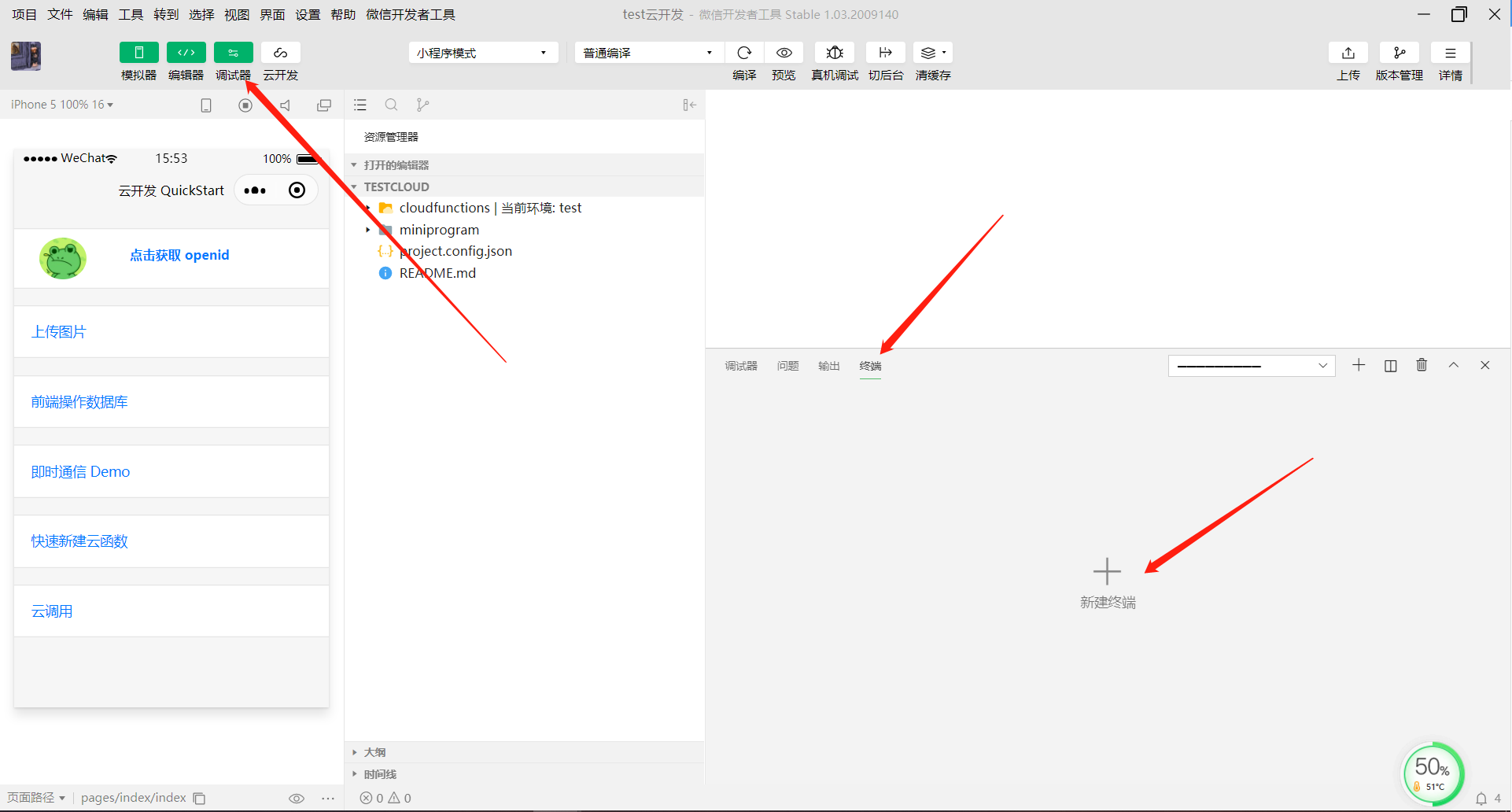Open the 微信开发者工具 menu
1512x812 pixels.
coord(411,14)
